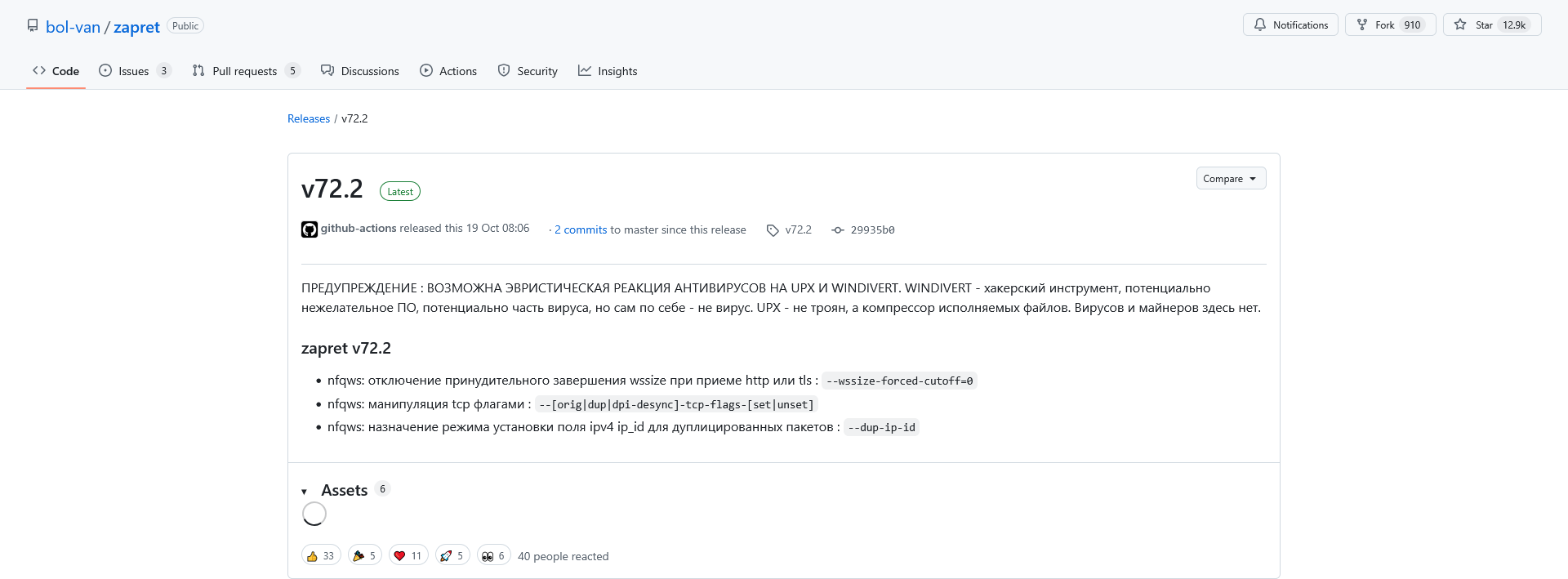Open the Insights tab
This screenshot has height=579, width=1568.
608,71
